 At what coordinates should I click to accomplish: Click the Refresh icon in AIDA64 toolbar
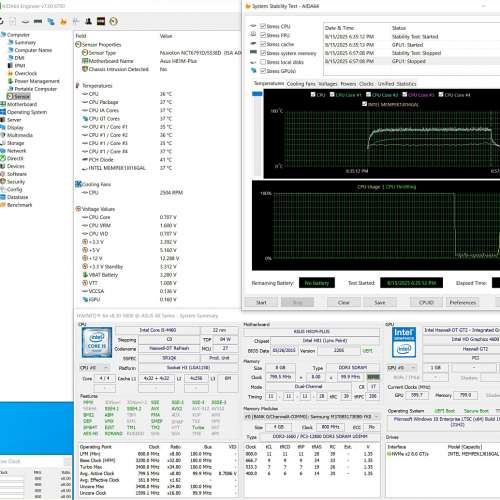click(x=1, y=21)
